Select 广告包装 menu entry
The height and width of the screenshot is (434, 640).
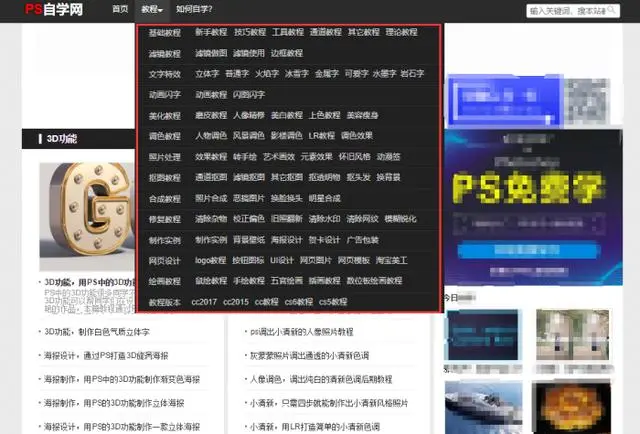pyautogui.click(x=362, y=240)
